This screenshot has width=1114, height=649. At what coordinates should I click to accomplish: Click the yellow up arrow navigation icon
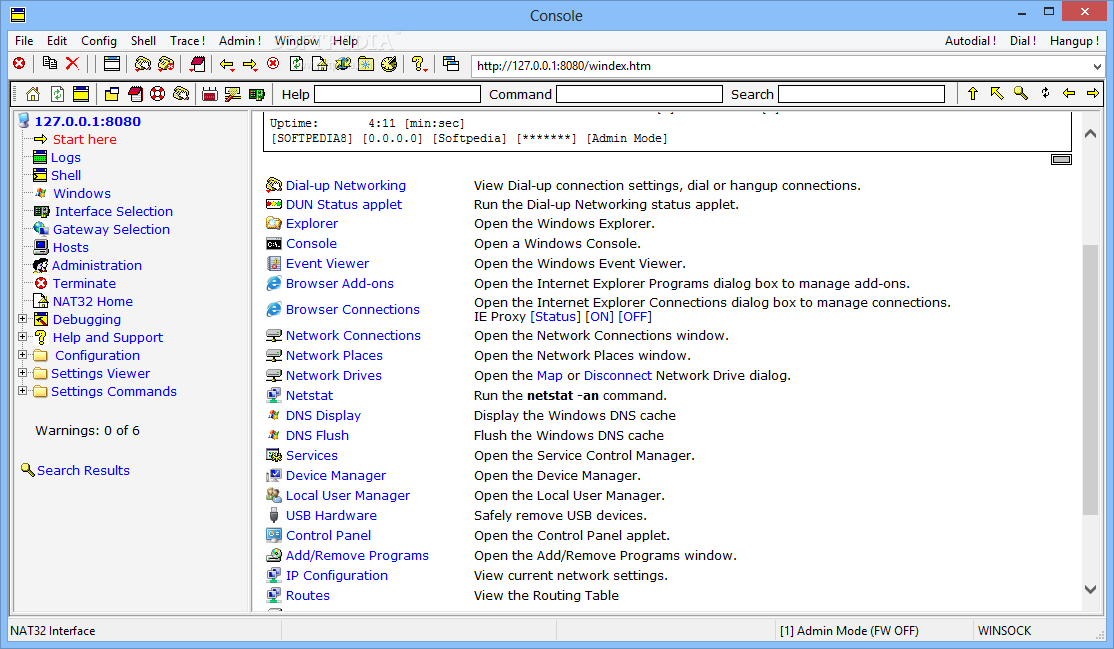click(973, 93)
